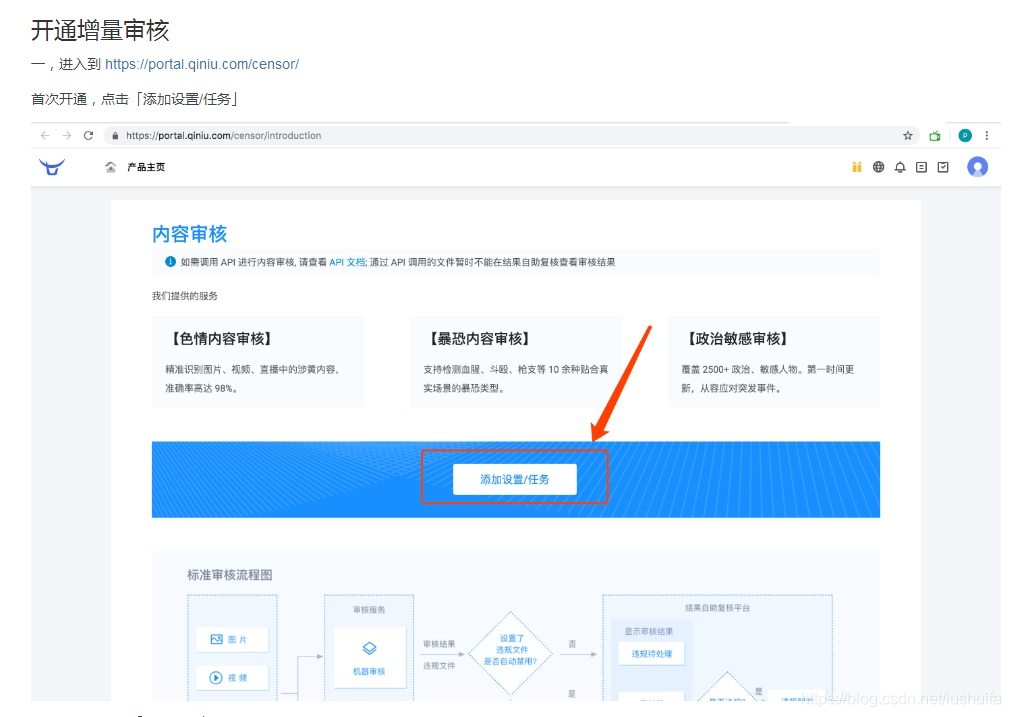Open the notification bell
Image resolution: width=1011 pixels, height=717 pixels.
click(x=900, y=167)
